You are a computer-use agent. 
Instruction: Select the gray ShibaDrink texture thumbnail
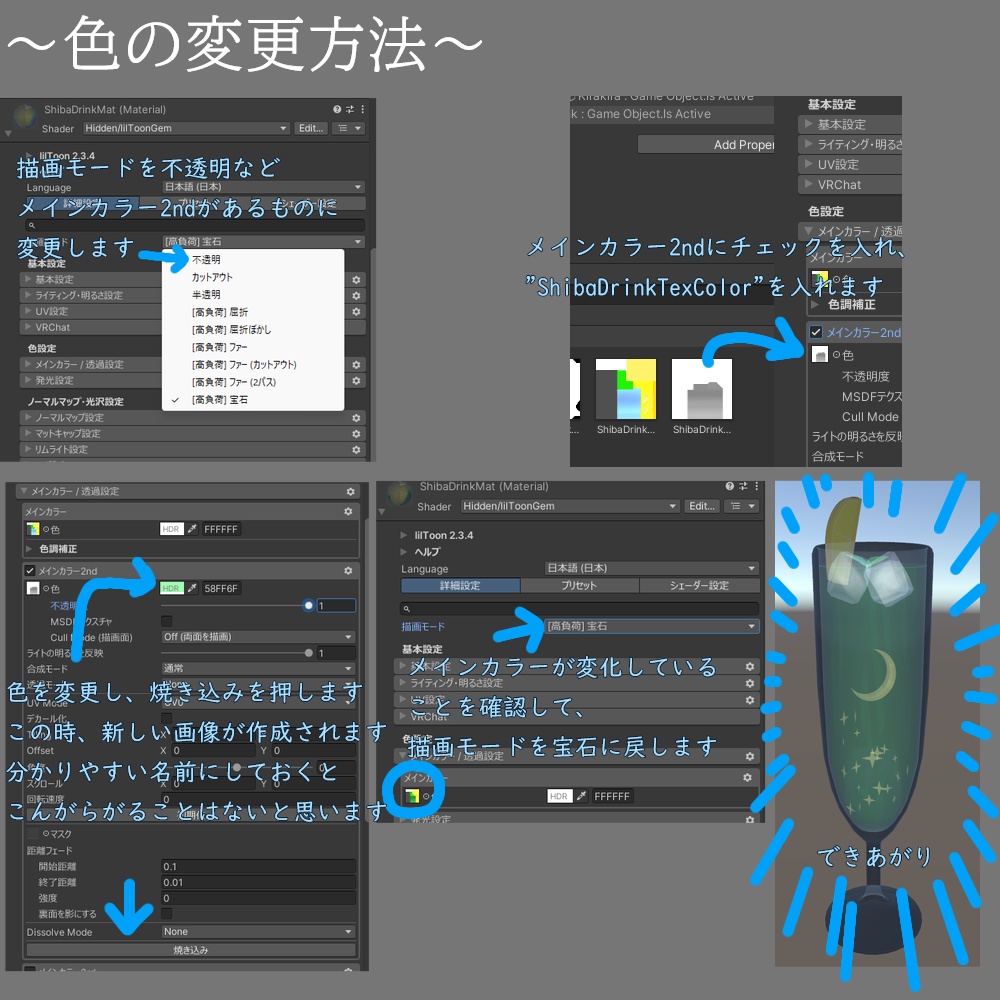point(702,388)
